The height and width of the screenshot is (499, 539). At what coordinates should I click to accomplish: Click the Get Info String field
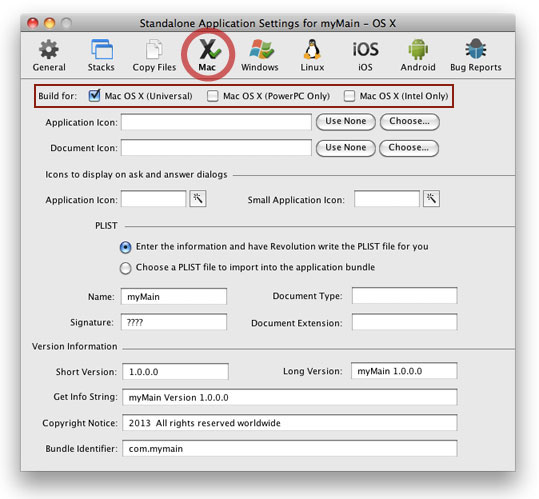coord(290,397)
